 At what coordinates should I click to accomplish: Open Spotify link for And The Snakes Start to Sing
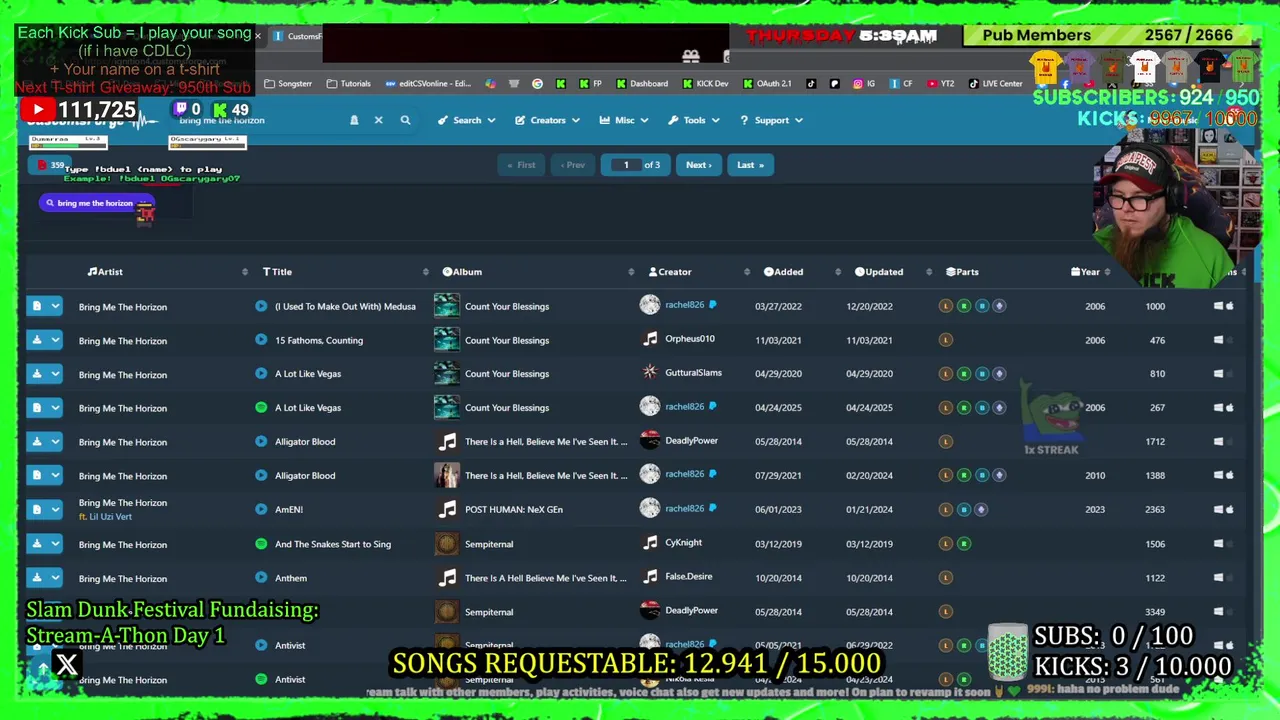261,544
